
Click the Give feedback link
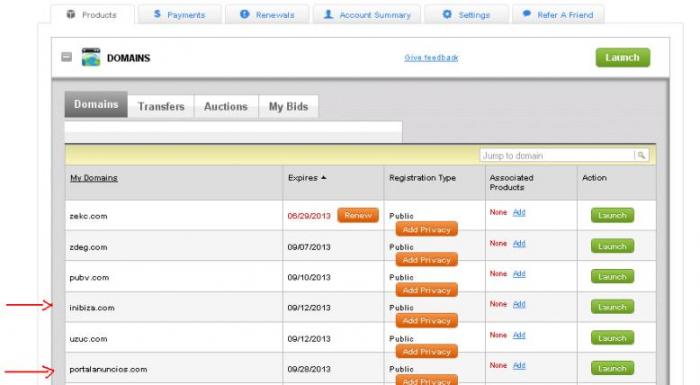[x=431, y=58]
